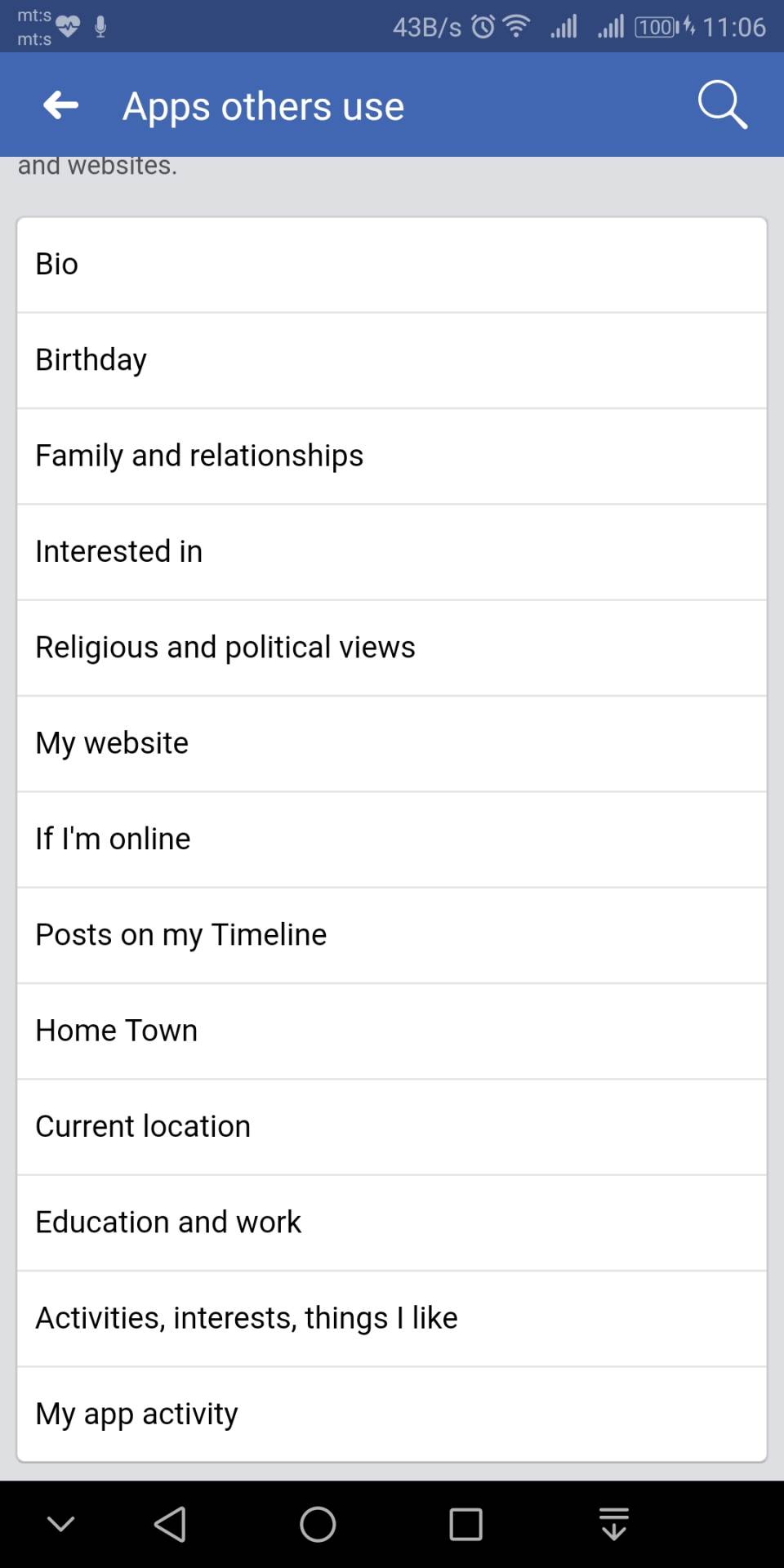The image size is (784, 1568).
Task: Open recent apps square button
Action: [x=465, y=1524]
